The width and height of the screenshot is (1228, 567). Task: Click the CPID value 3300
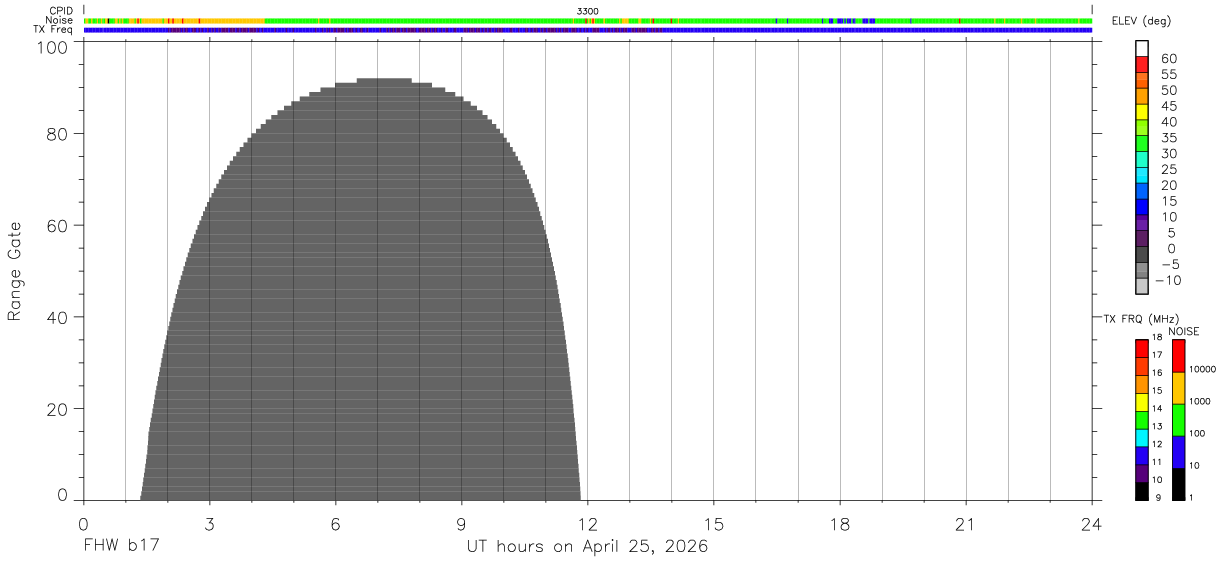coord(588,11)
